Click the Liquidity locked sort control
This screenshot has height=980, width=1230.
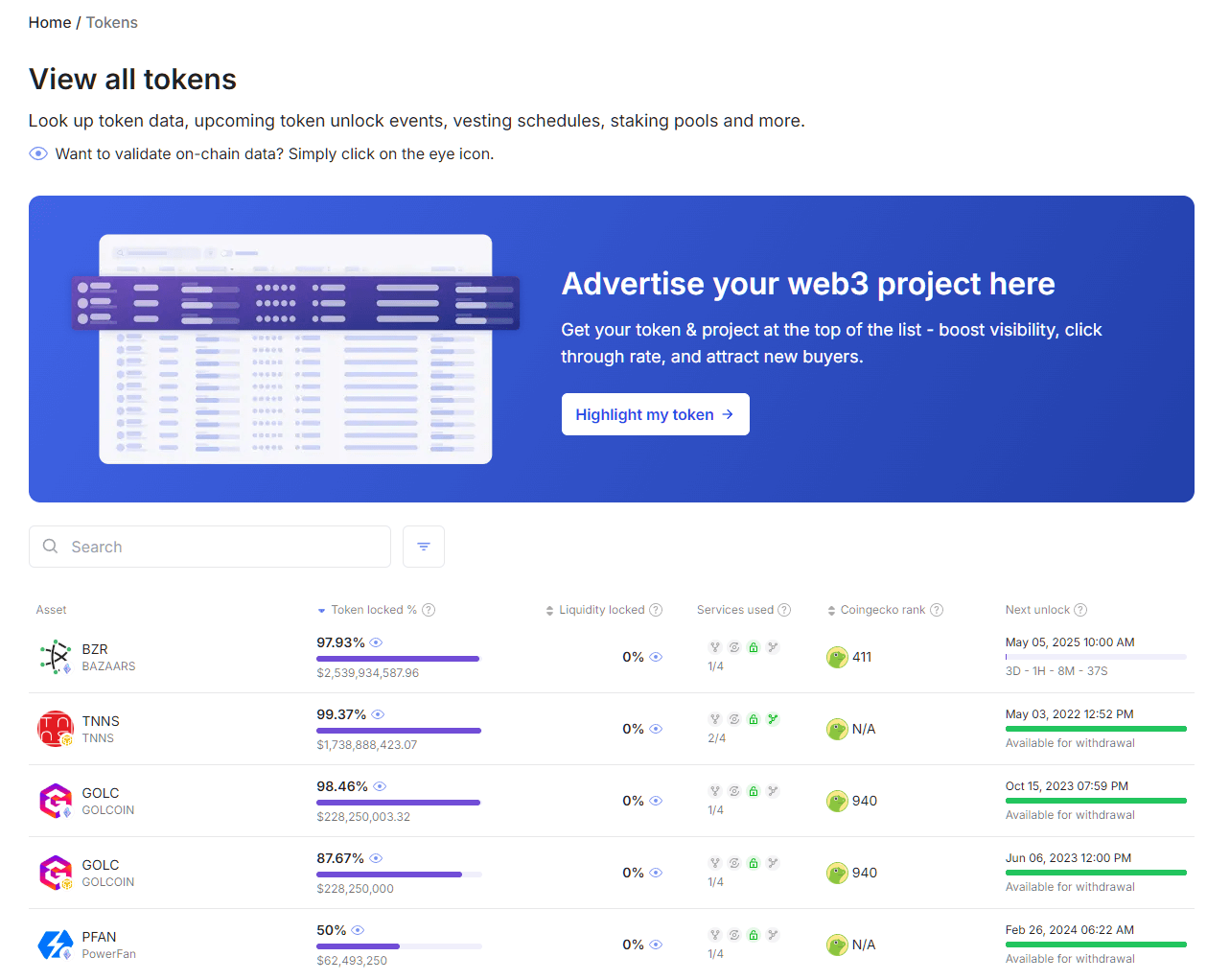point(547,610)
